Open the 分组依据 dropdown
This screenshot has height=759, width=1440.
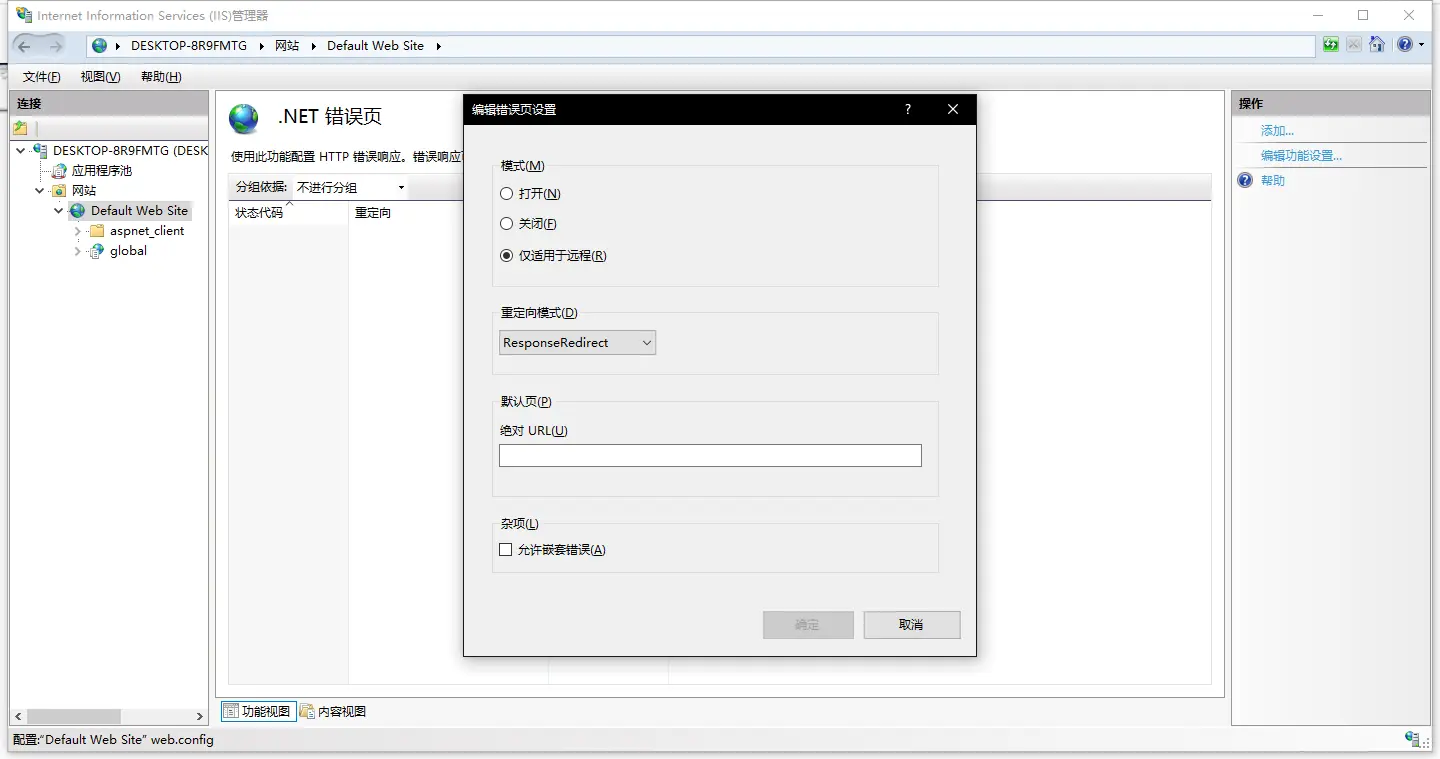(x=350, y=188)
